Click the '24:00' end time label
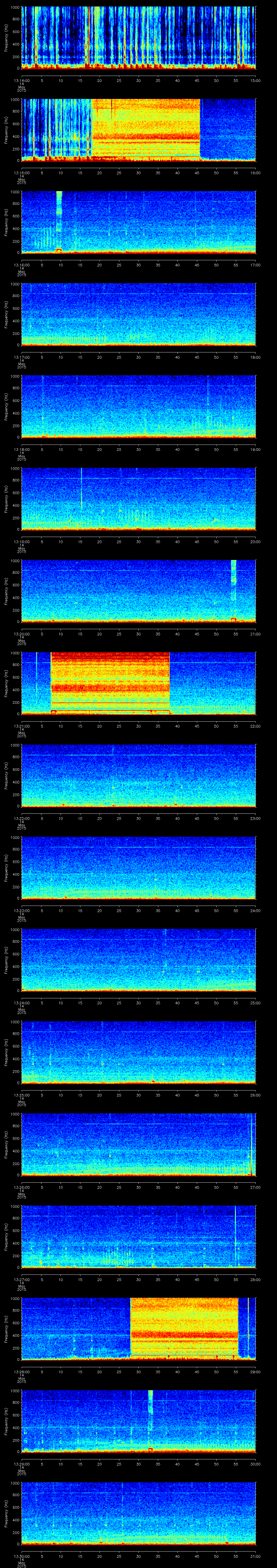Viewport: 277px width, 1568px height. [256, 910]
